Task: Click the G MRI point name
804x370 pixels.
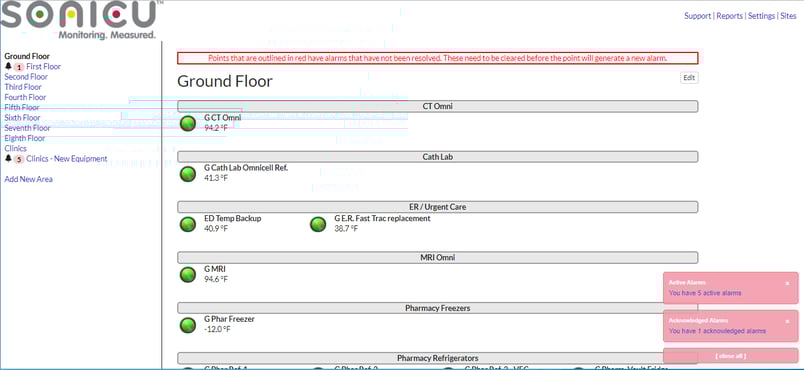Action: pyautogui.click(x=215, y=269)
